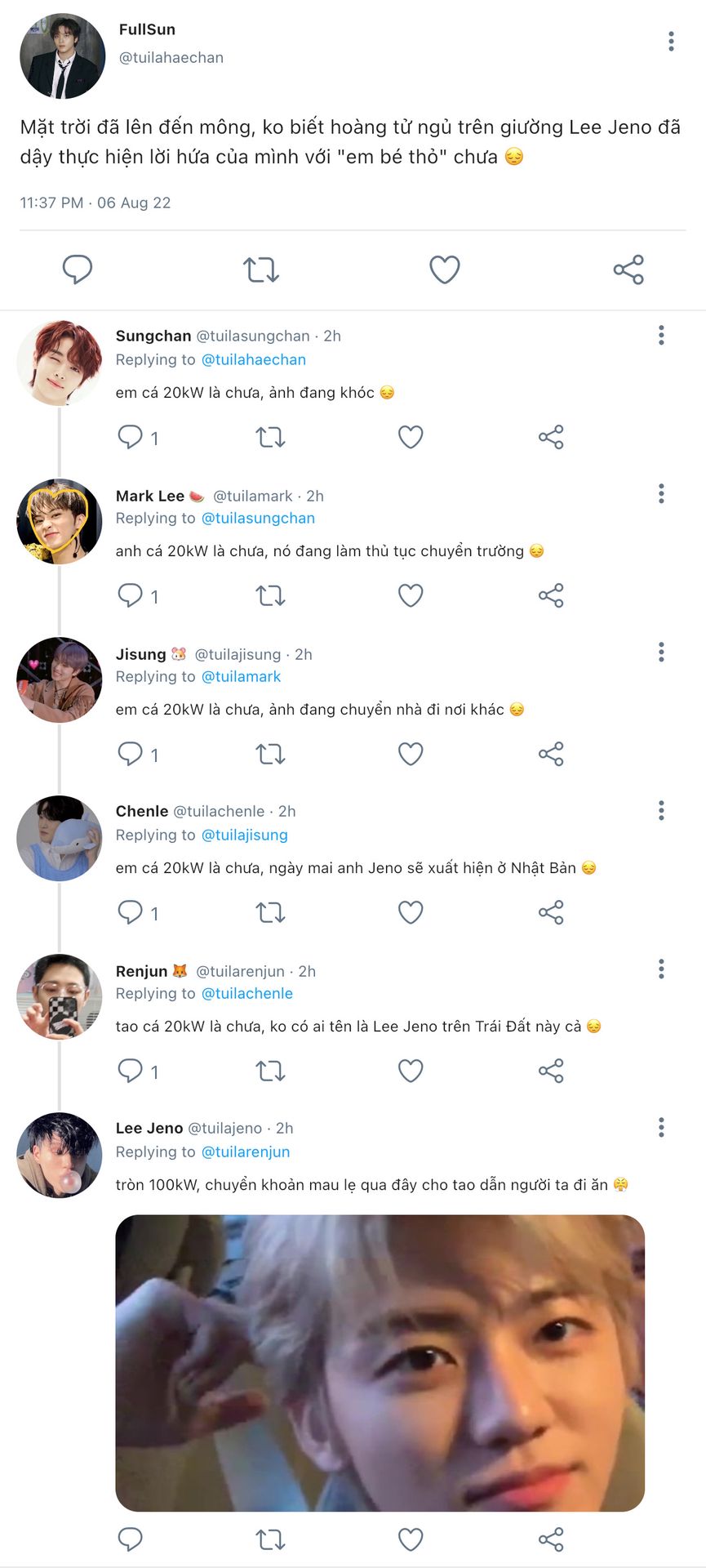Retweet Sungchan's reply
The image size is (706, 1568).
click(x=270, y=438)
